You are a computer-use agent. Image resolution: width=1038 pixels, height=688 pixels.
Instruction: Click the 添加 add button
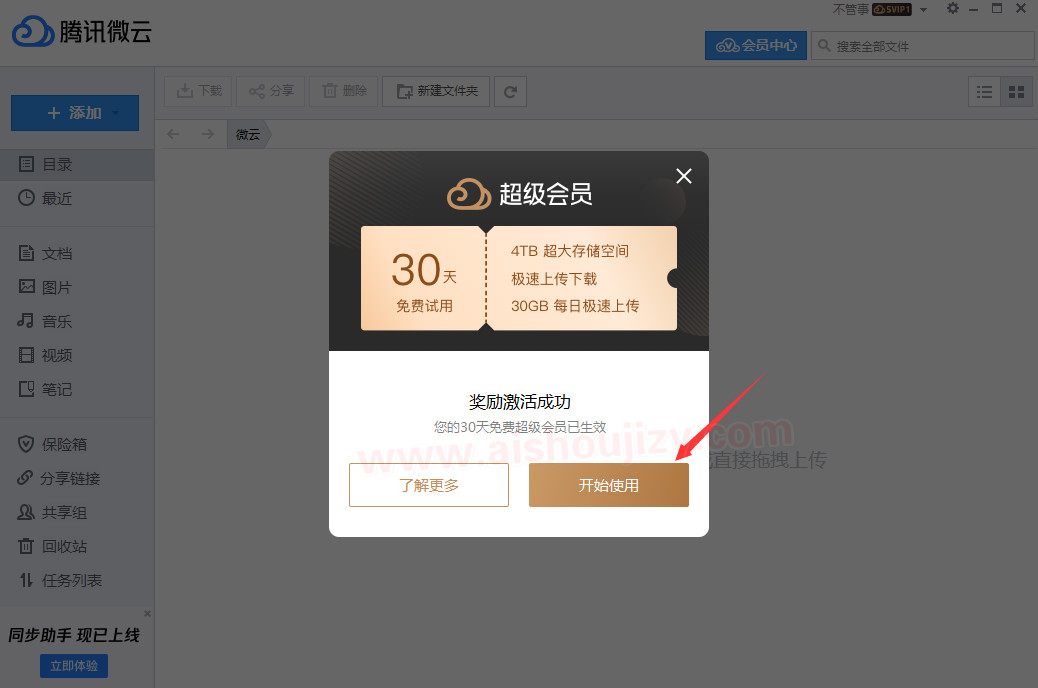coord(75,113)
